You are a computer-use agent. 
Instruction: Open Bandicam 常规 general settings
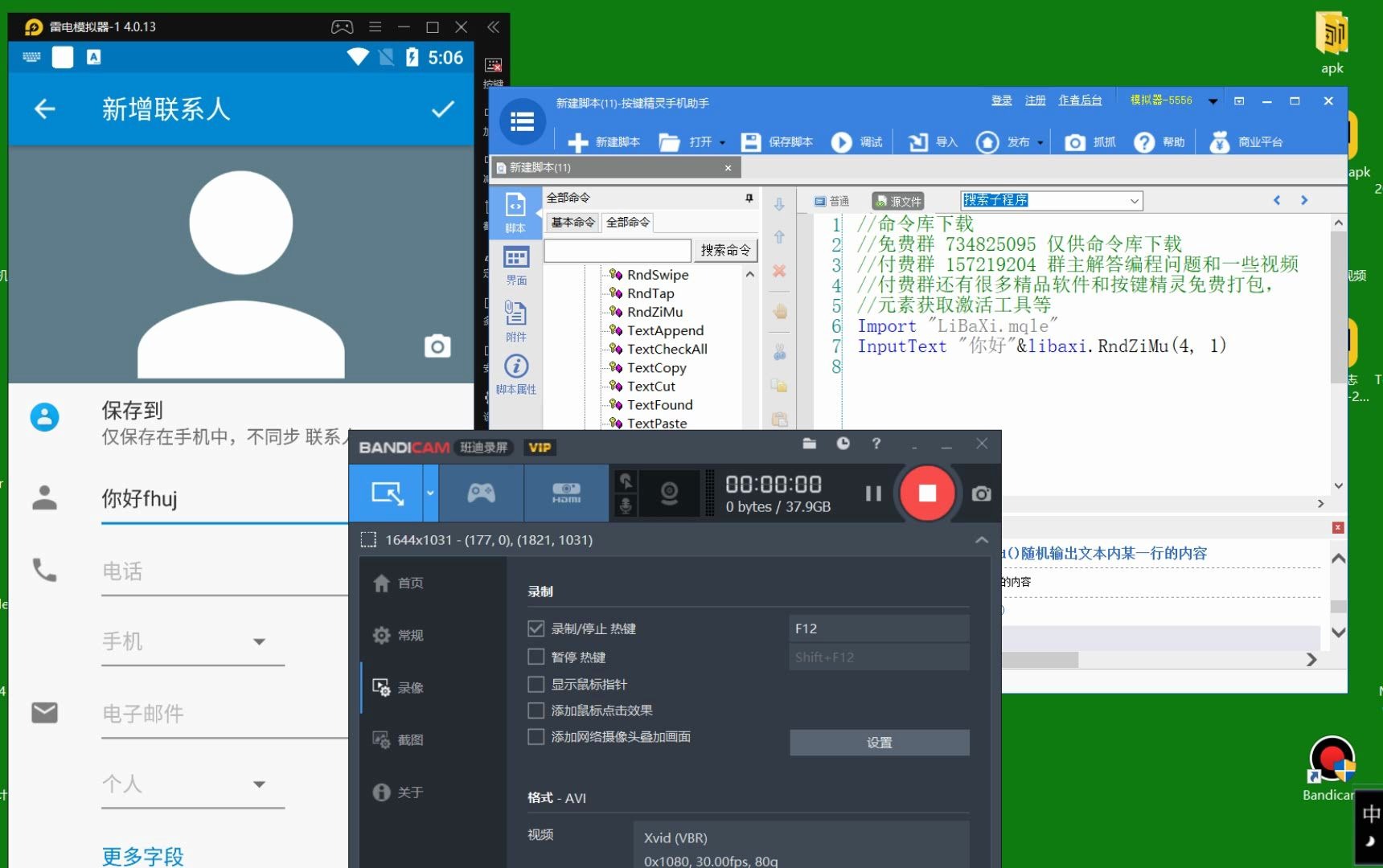[x=399, y=635]
